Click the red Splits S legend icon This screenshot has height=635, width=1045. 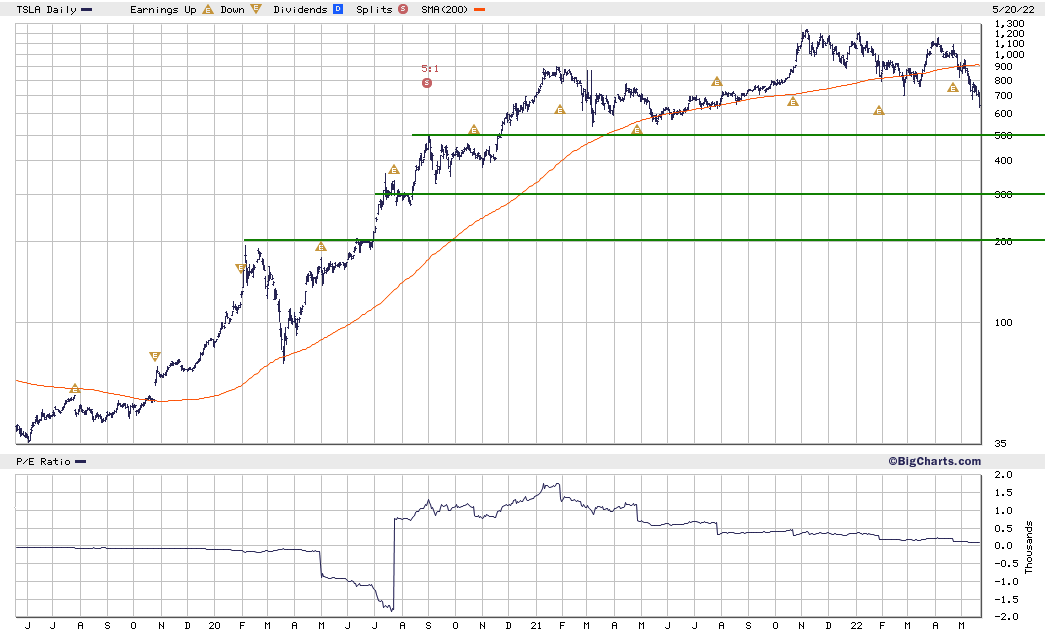403,9
